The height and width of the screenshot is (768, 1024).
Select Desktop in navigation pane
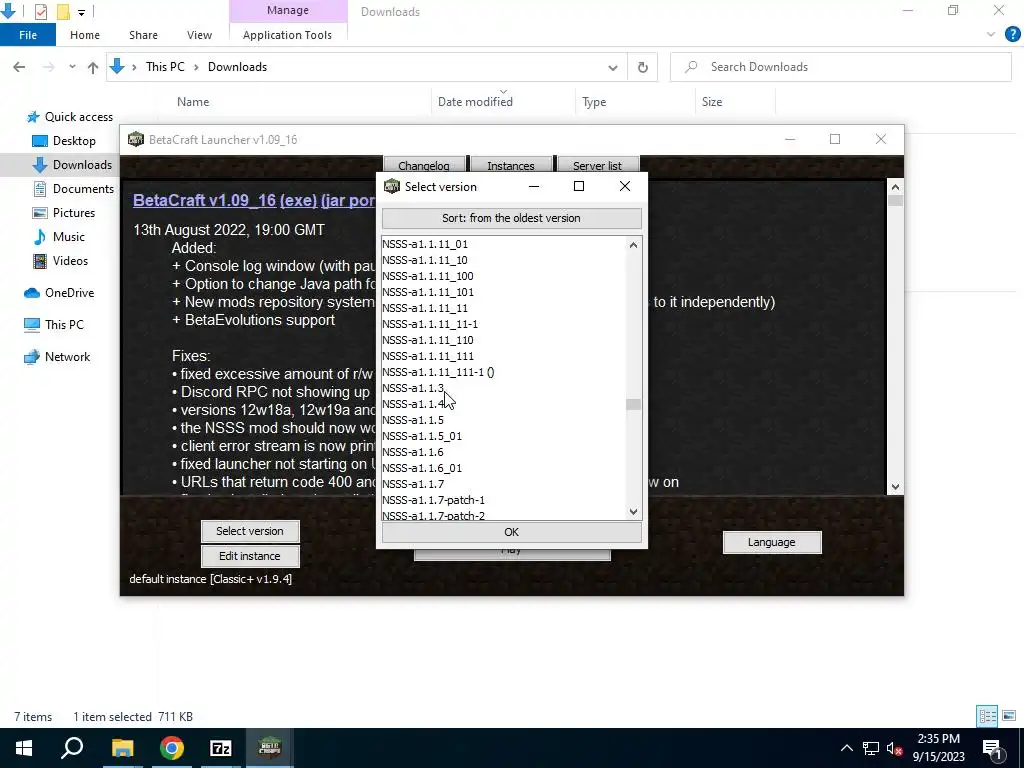coord(74,141)
